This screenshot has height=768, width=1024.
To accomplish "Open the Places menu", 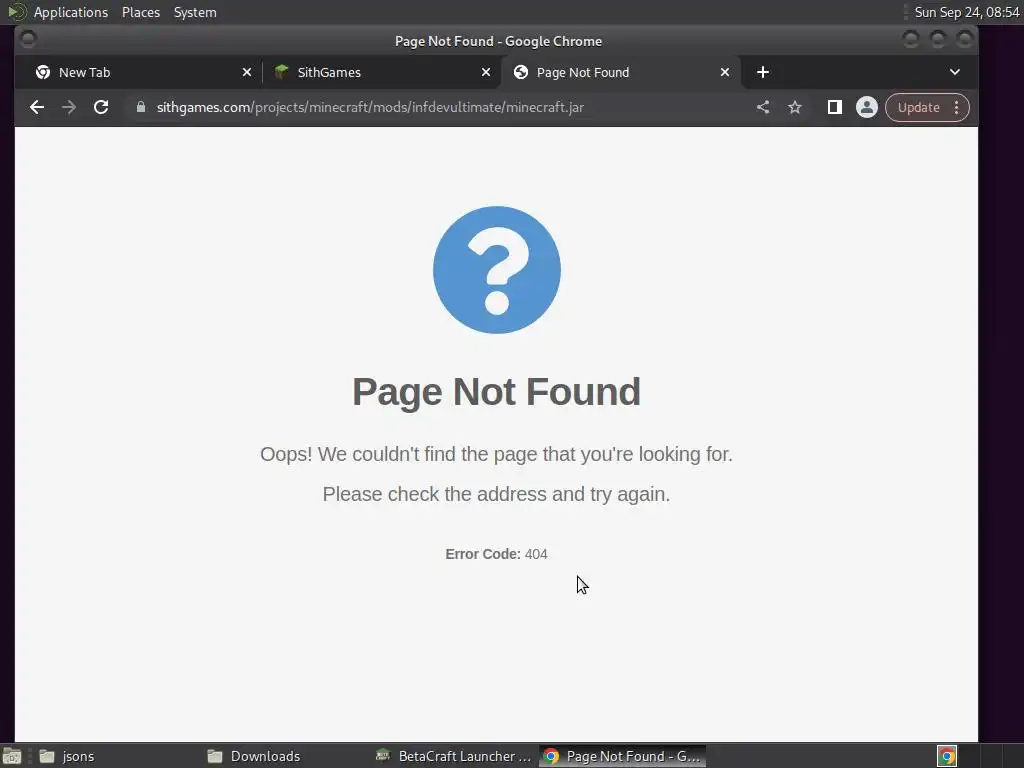I will 140,12.
